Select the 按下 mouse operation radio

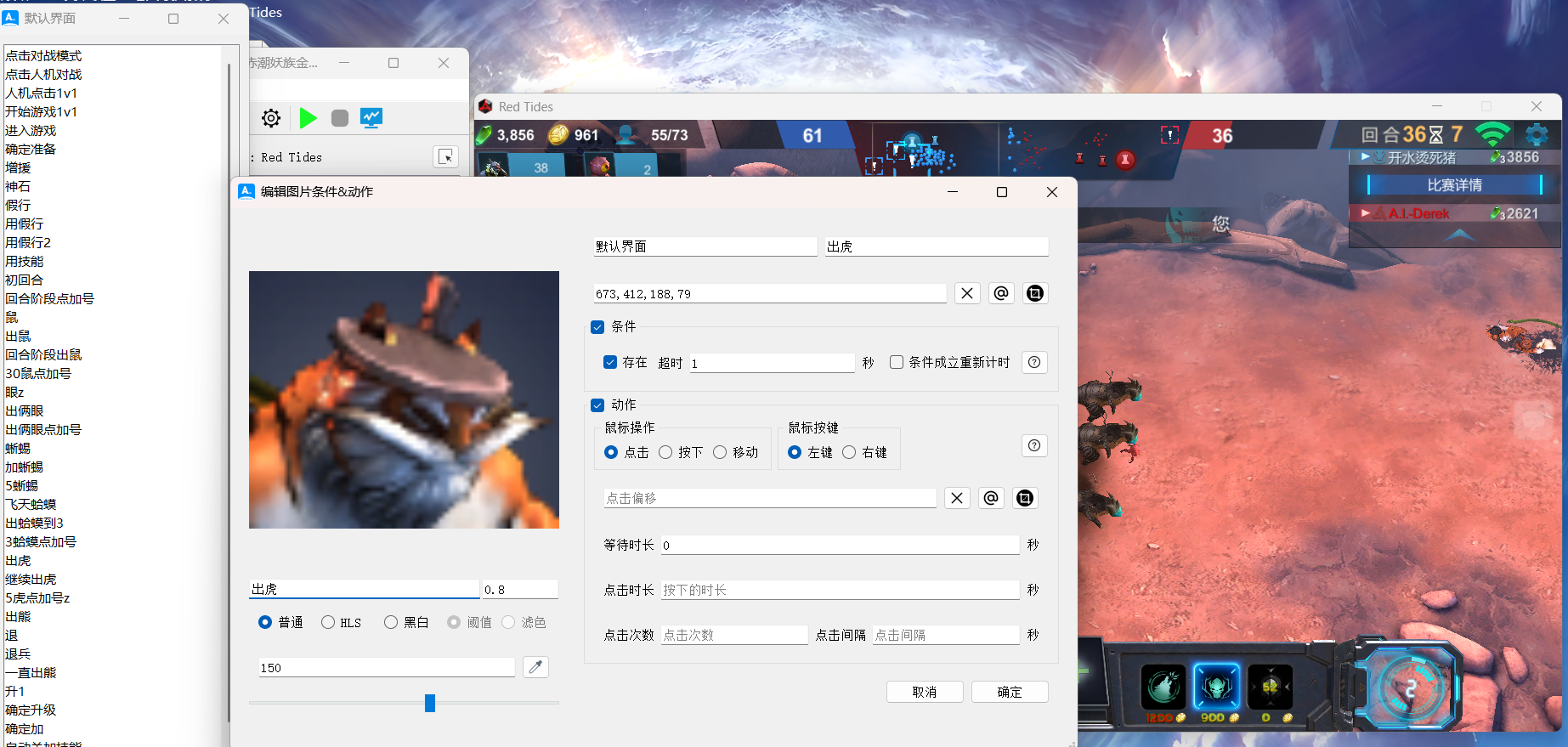click(665, 452)
